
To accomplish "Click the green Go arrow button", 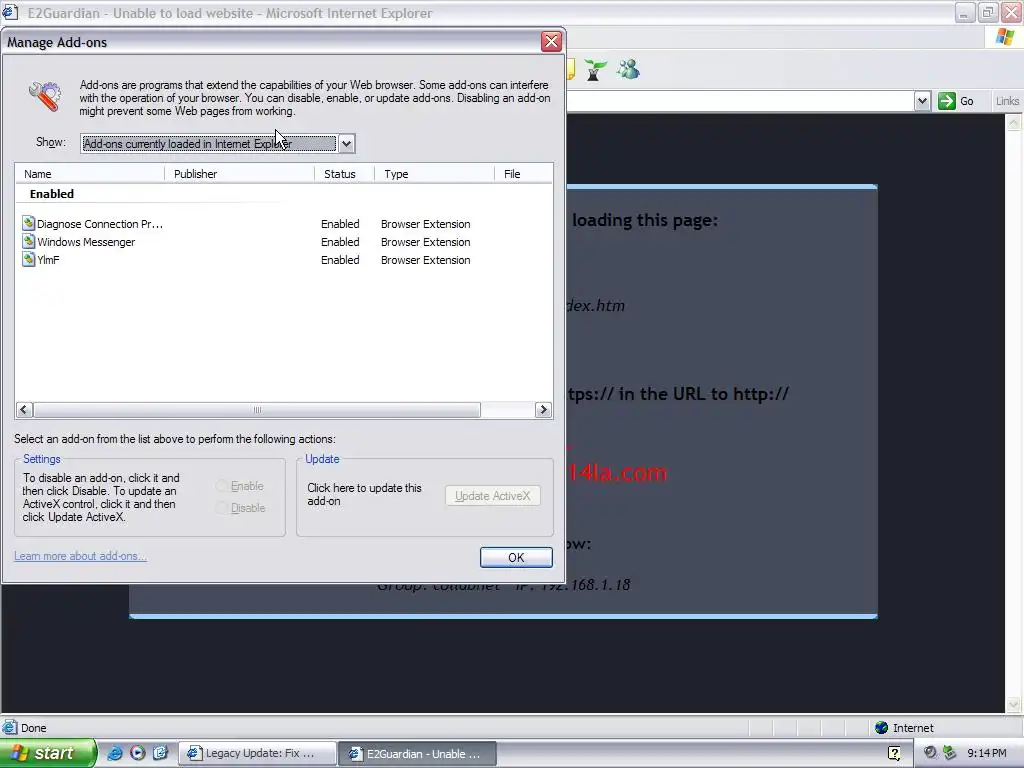I will tap(946, 101).
